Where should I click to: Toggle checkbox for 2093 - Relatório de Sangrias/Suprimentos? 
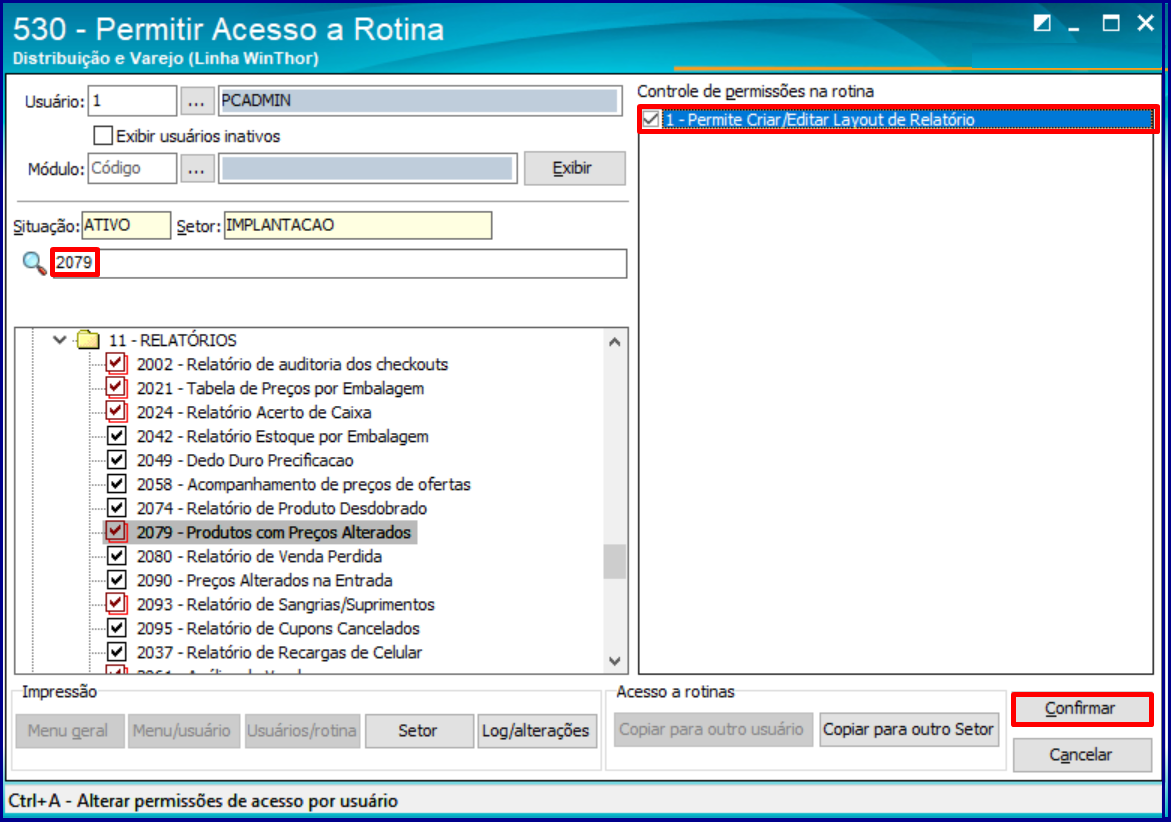(x=116, y=603)
